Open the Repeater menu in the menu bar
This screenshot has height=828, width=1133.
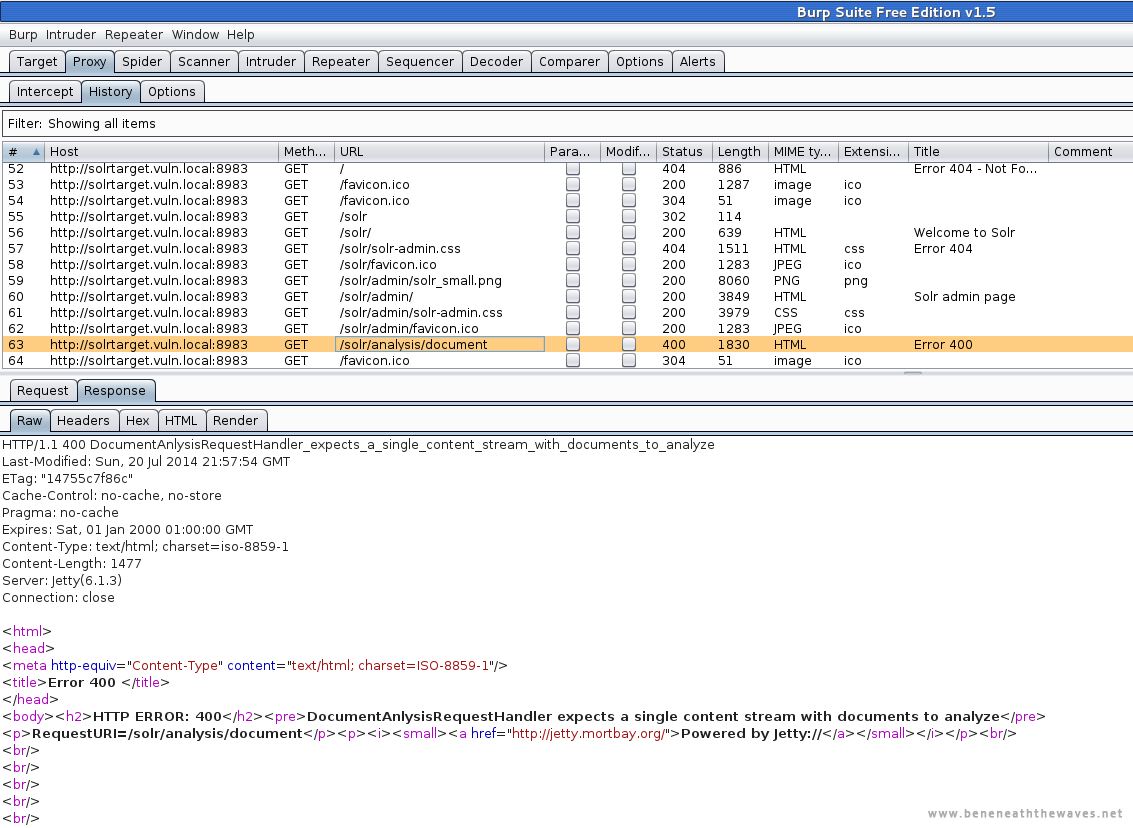[x=134, y=35]
